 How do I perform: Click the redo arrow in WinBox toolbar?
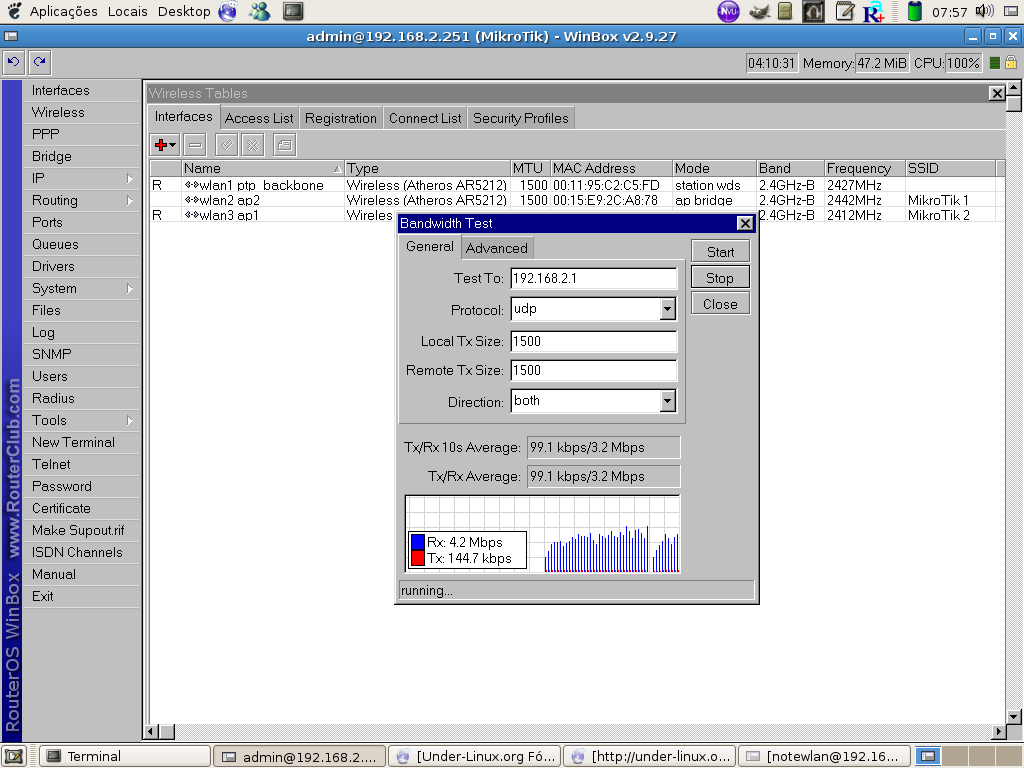click(39, 62)
